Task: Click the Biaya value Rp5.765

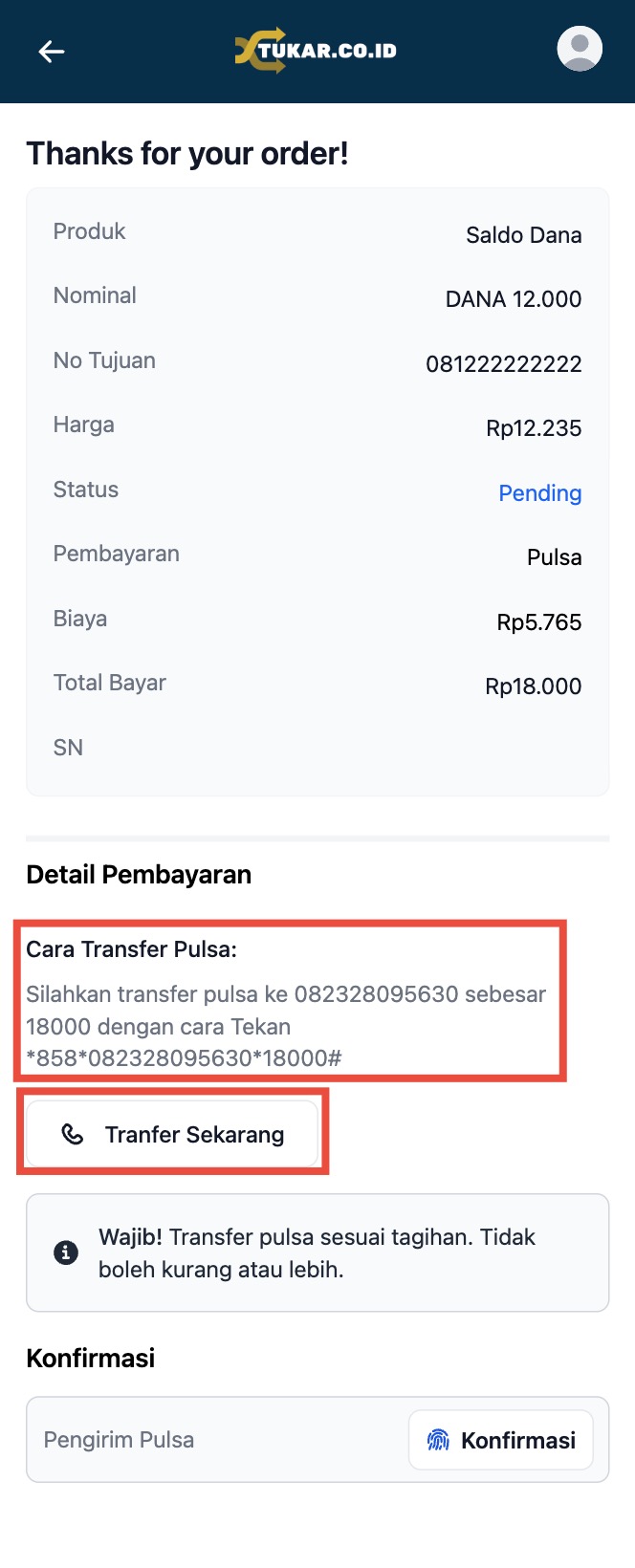Action: (x=538, y=622)
